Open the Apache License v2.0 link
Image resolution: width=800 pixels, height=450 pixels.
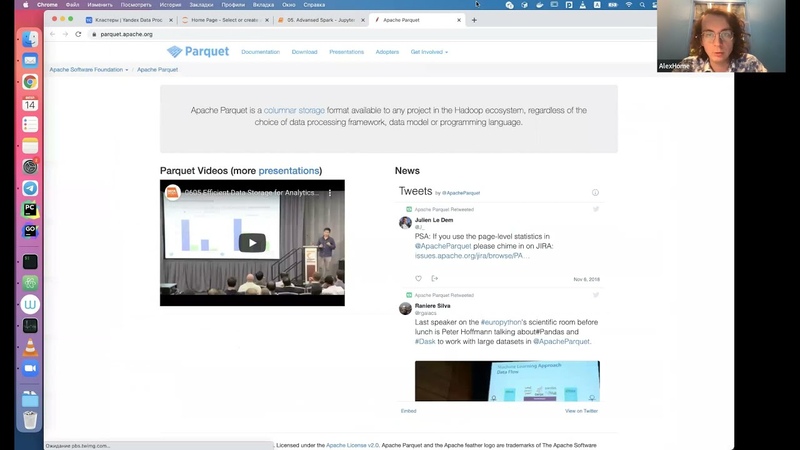(x=353, y=445)
